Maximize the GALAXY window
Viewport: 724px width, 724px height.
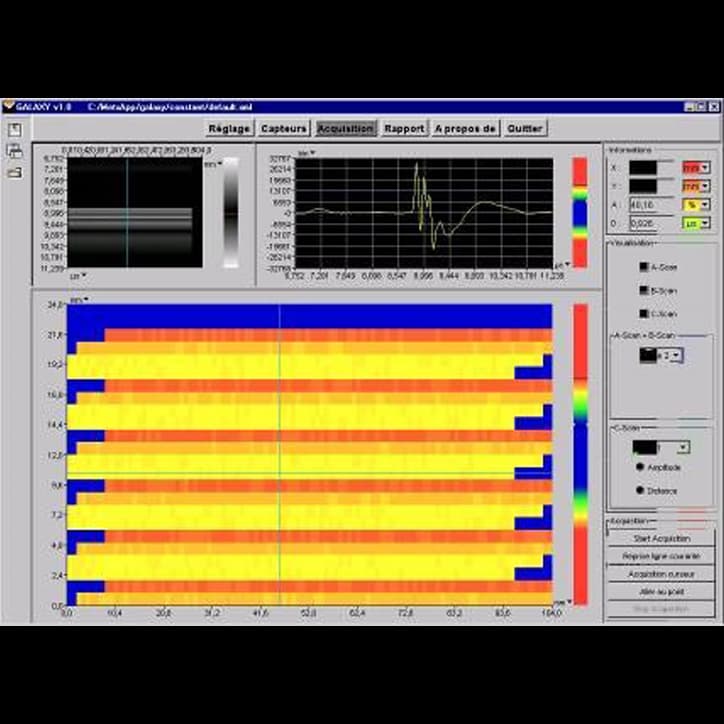tap(700, 107)
